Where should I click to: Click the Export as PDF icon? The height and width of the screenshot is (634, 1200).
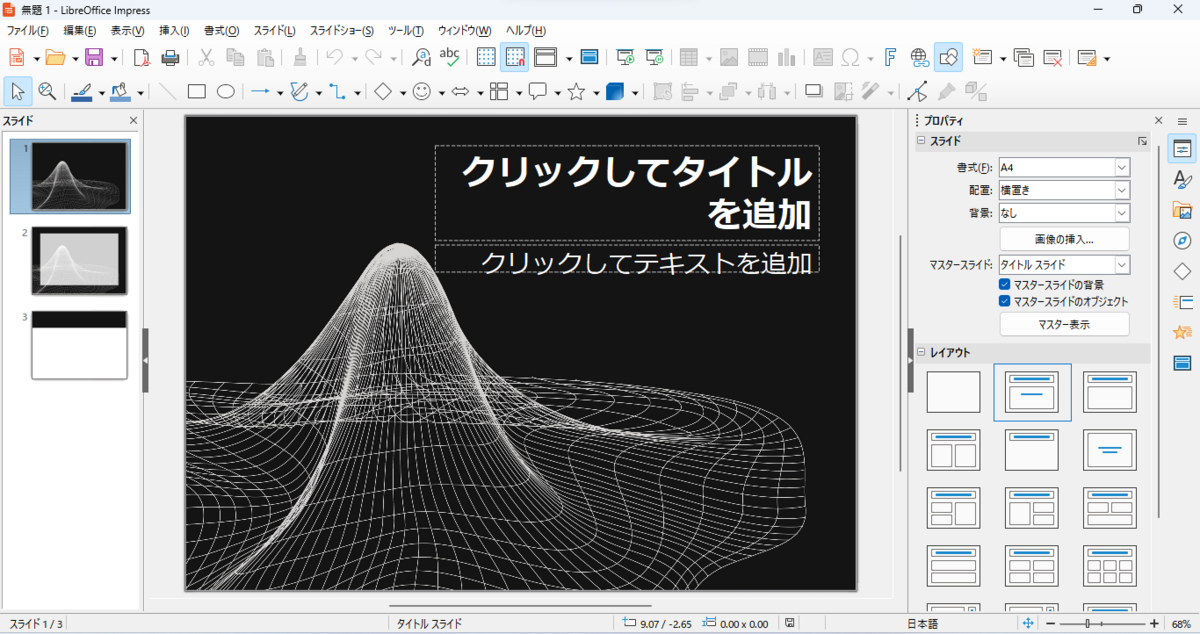point(142,57)
